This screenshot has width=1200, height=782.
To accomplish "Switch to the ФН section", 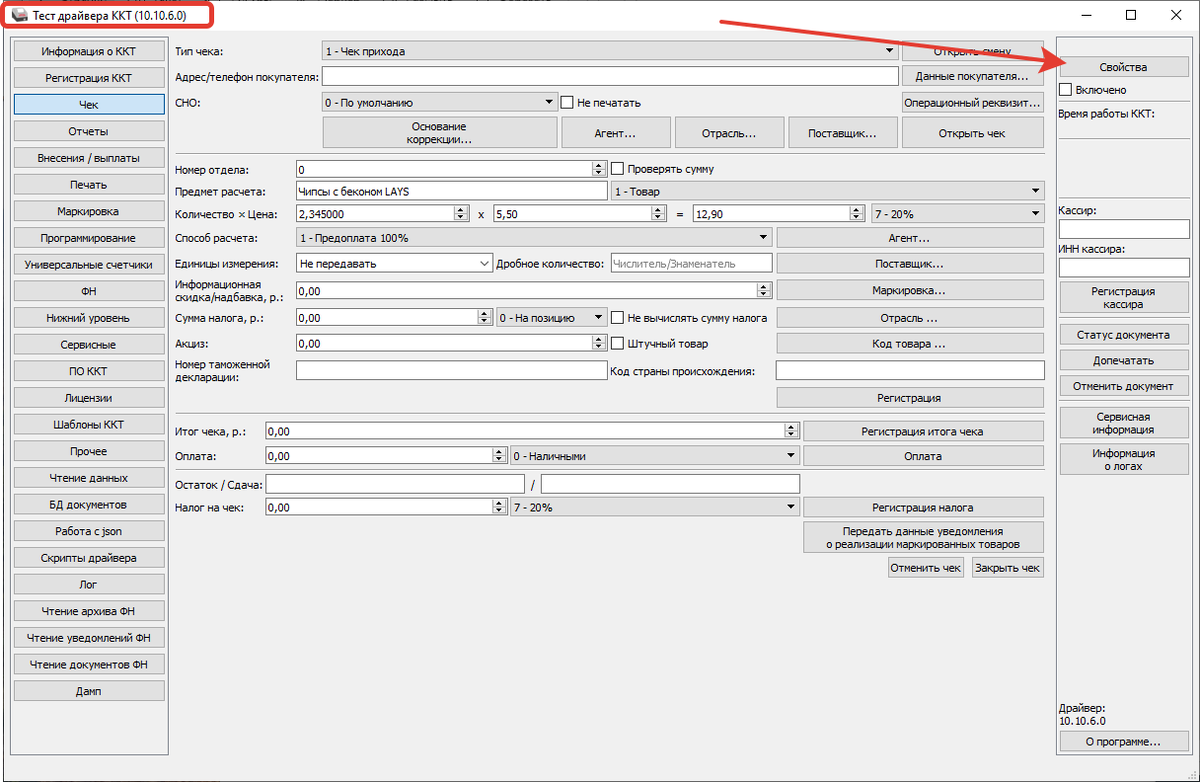I will point(89,291).
